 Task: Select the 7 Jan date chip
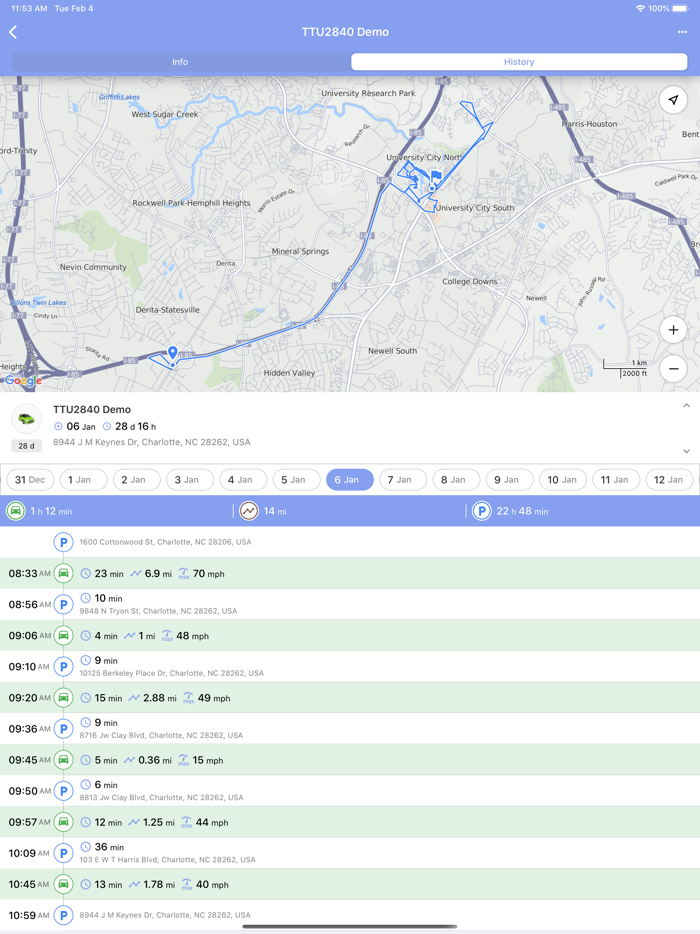click(403, 480)
